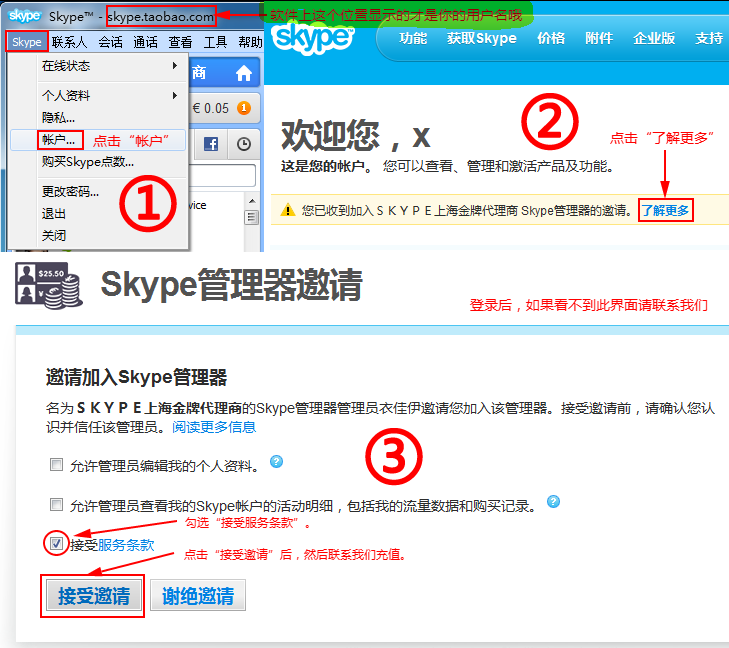Select 购买Skype点数... menu entry
The height and width of the screenshot is (648, 729).
pyautogui.click(x=98, y=162)
